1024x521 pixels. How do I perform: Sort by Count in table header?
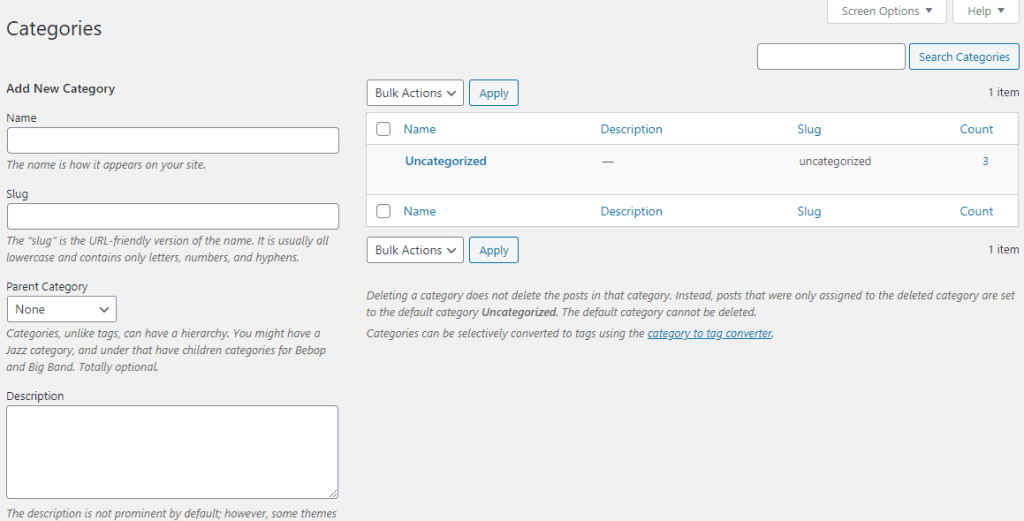coord(976,129)
